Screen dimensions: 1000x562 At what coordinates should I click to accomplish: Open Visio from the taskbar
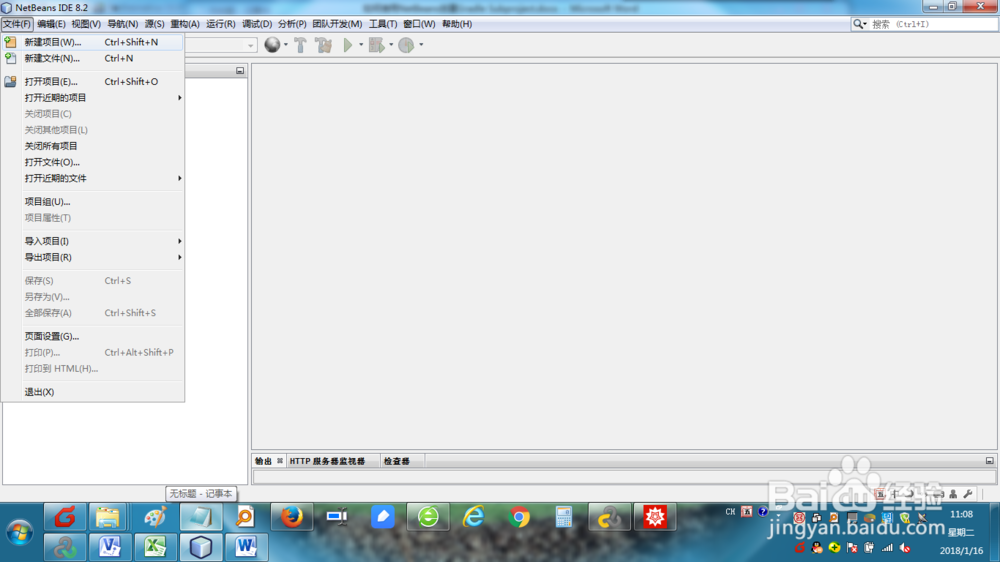click(110, 547)
